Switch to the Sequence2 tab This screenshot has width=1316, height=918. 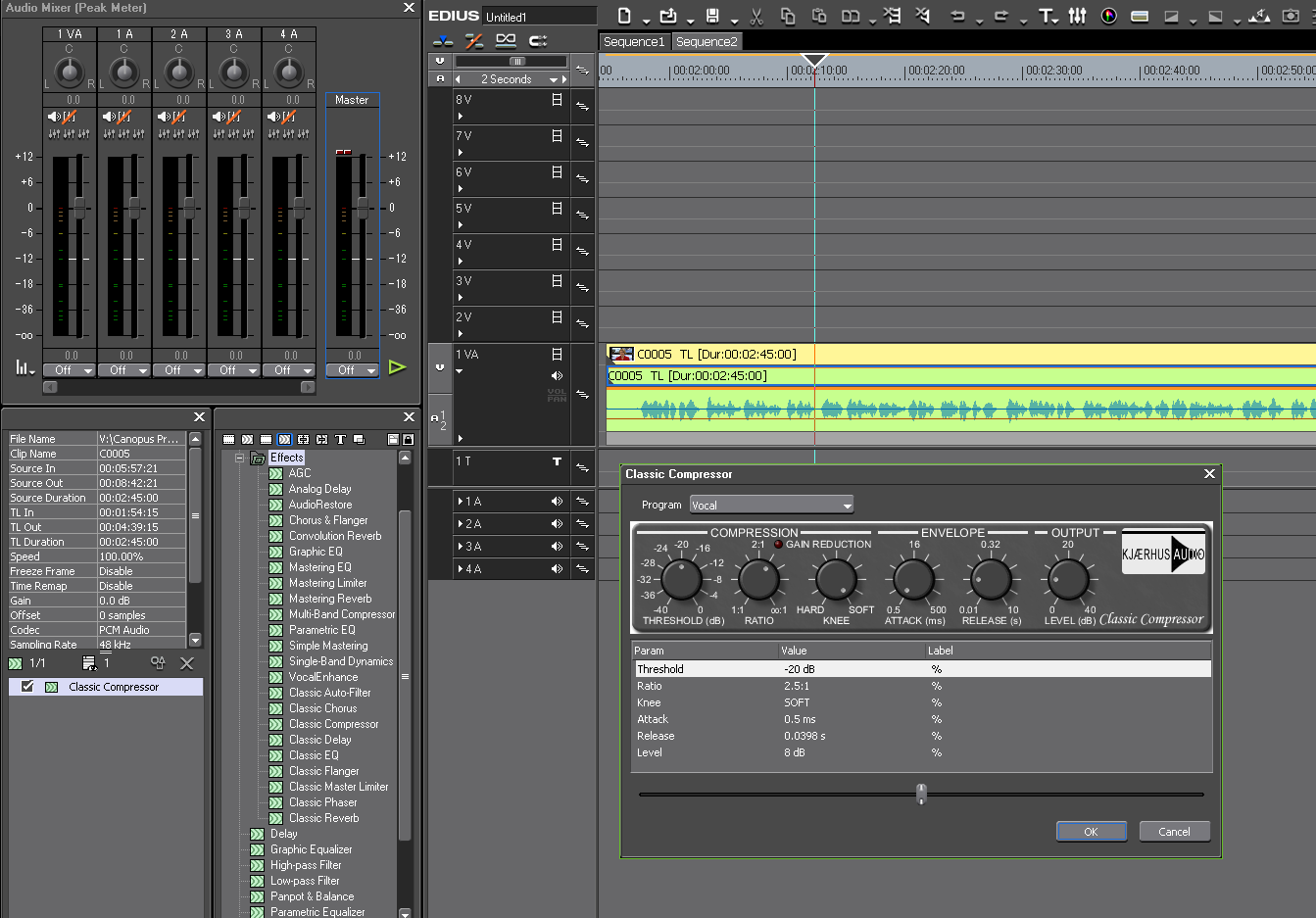click(707, 41)
